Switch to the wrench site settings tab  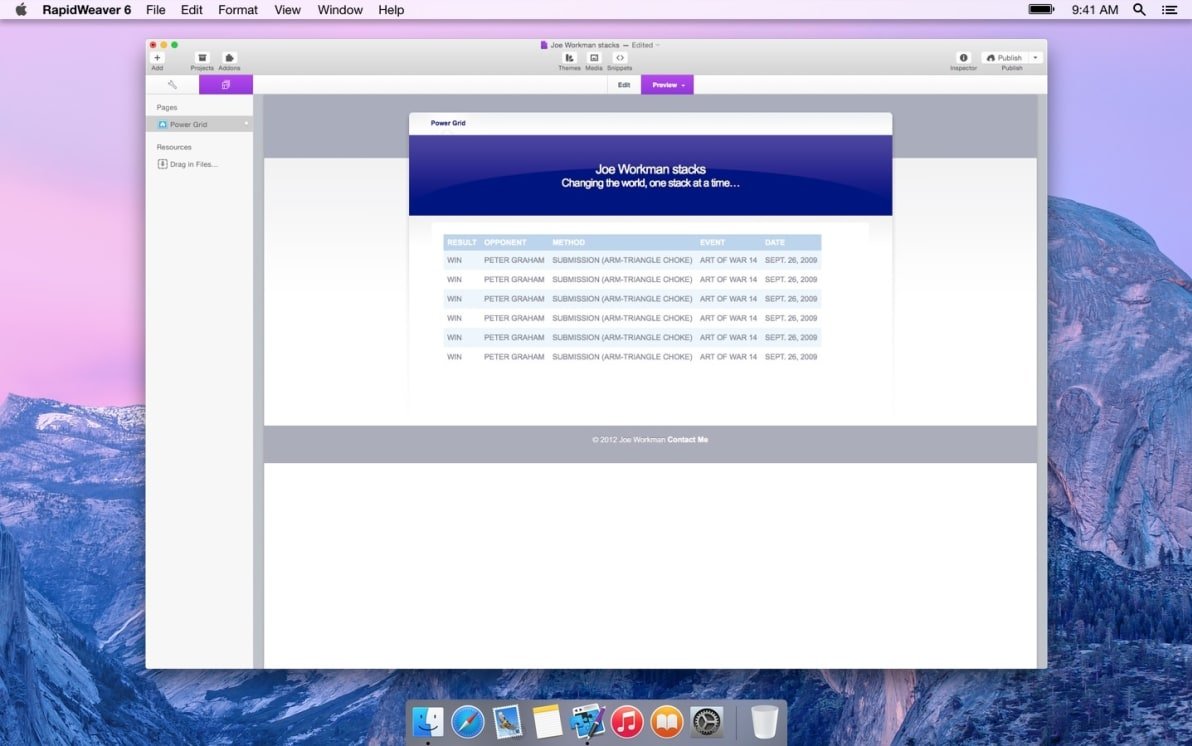click(x=173, y=84)
